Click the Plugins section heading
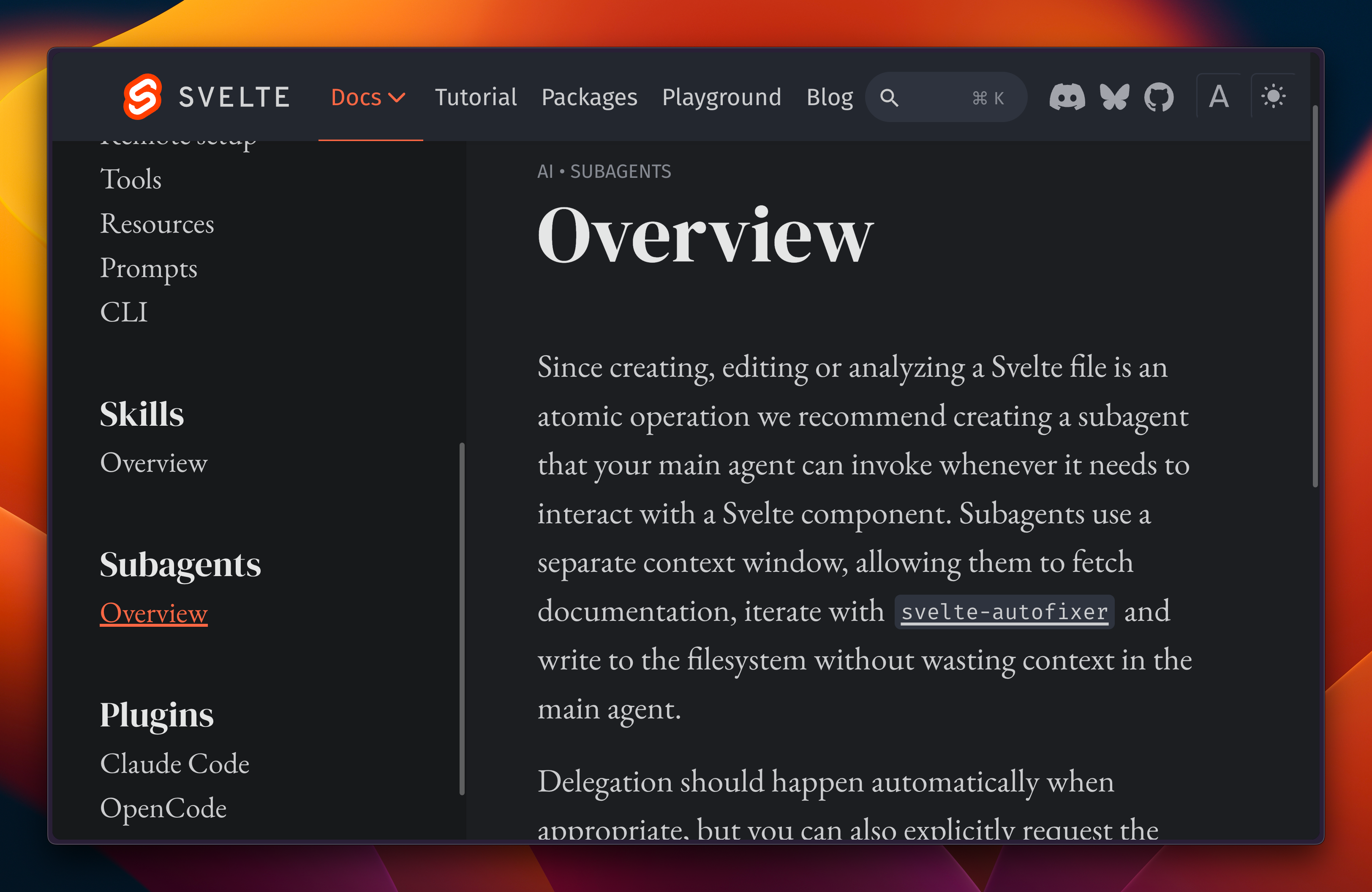Viewport: 1372px width, 892px height. (157, 715)
